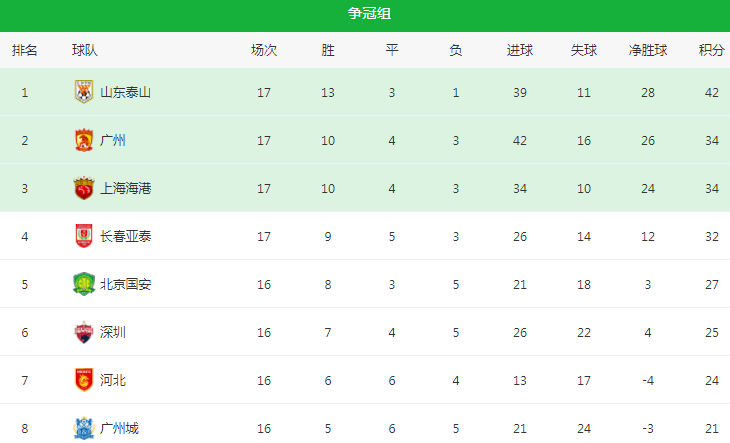Select the 长春亚泰 team name text
The height and width of the screenshot is (443, 730).
pos(126,236)
